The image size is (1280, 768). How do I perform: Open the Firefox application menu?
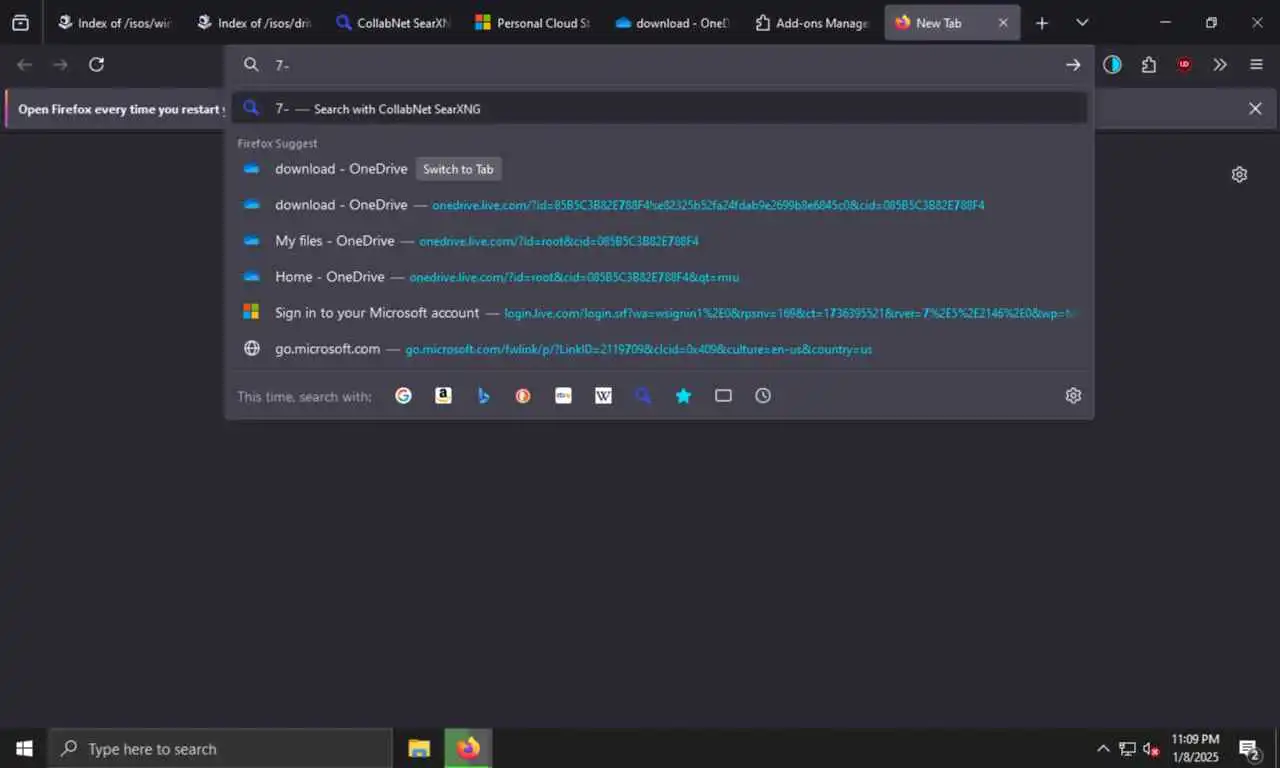(1256, 65)
